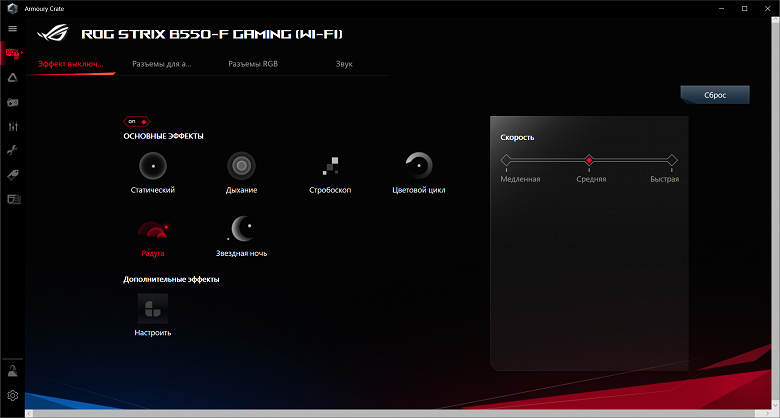The height and width of the screenshot is (418, 780).
Task: Choose the Звездная ночь effect icon
Action: (241, 229)
